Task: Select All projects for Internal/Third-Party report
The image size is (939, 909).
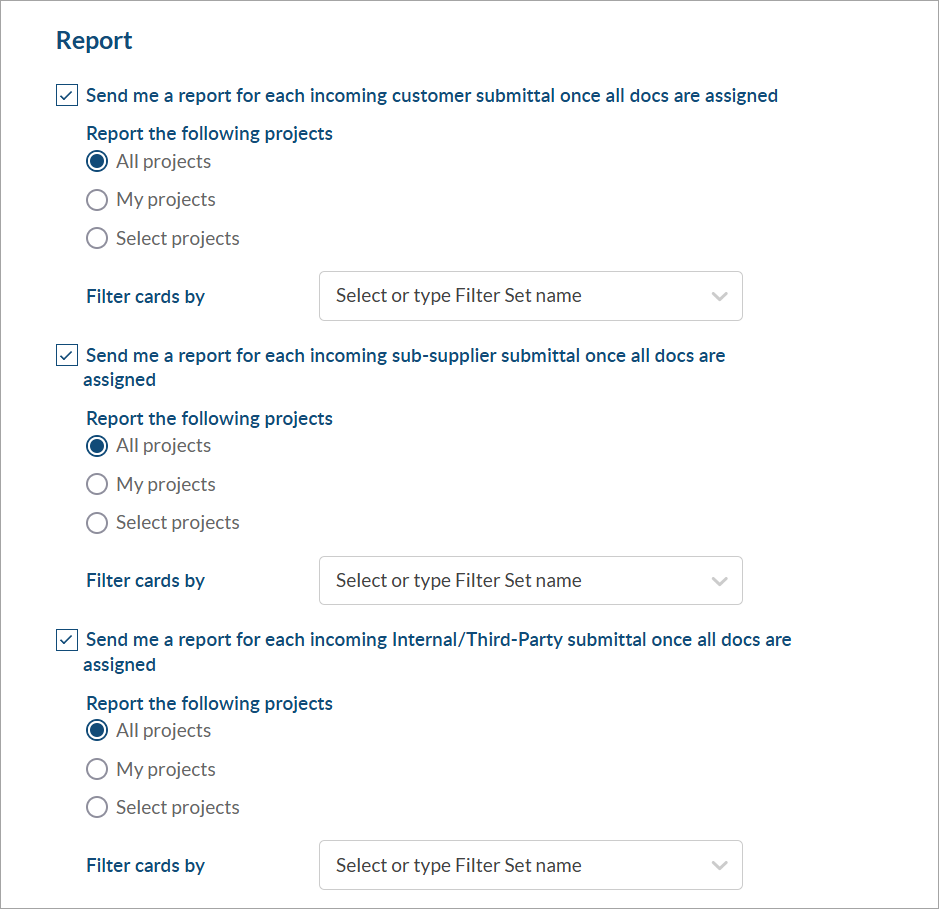Action: (x=97, y=731)
